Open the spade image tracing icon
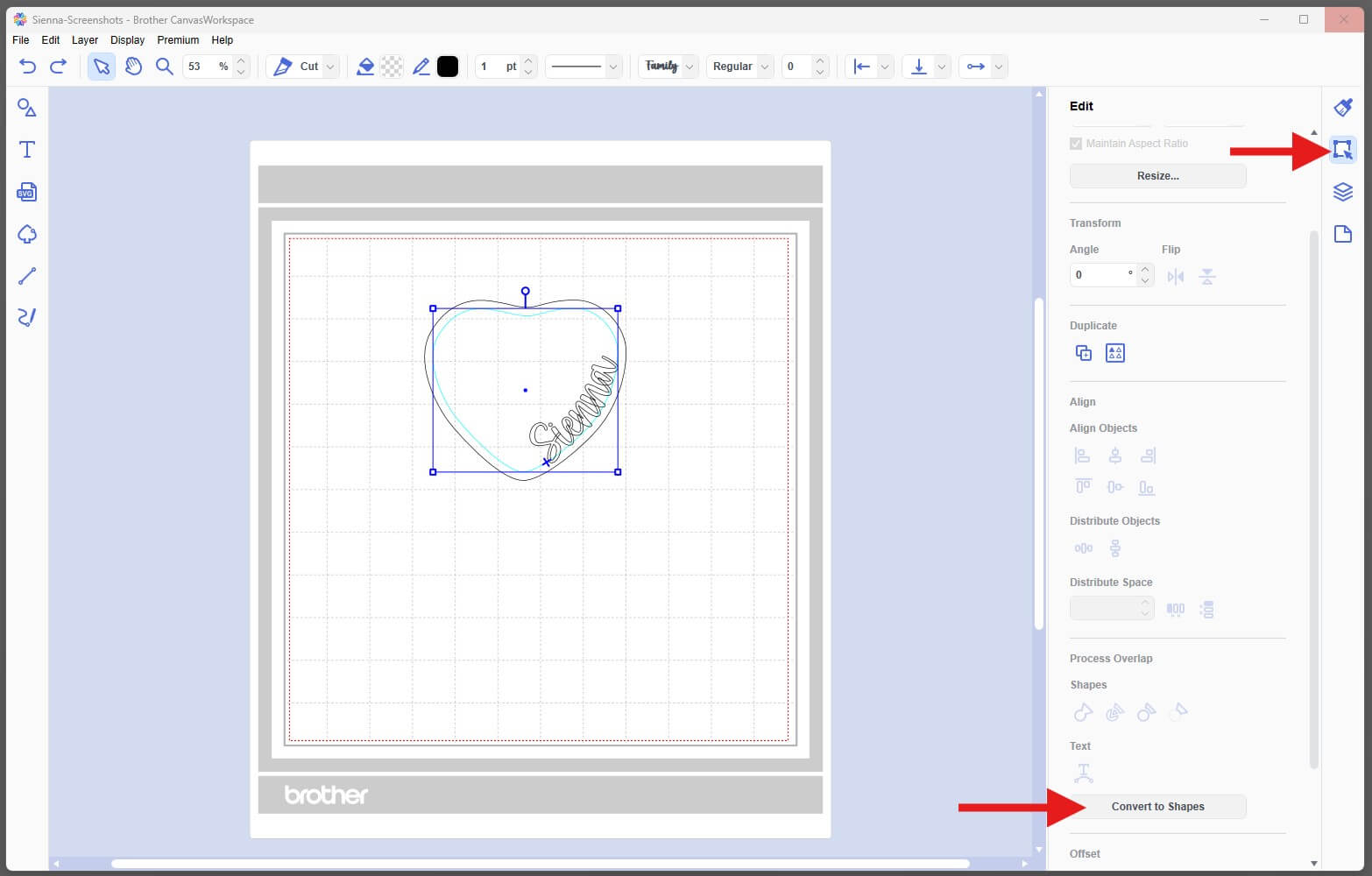The width and height of the screenshot is (1372, 876). pyautogui.click(x=27, y=234)
